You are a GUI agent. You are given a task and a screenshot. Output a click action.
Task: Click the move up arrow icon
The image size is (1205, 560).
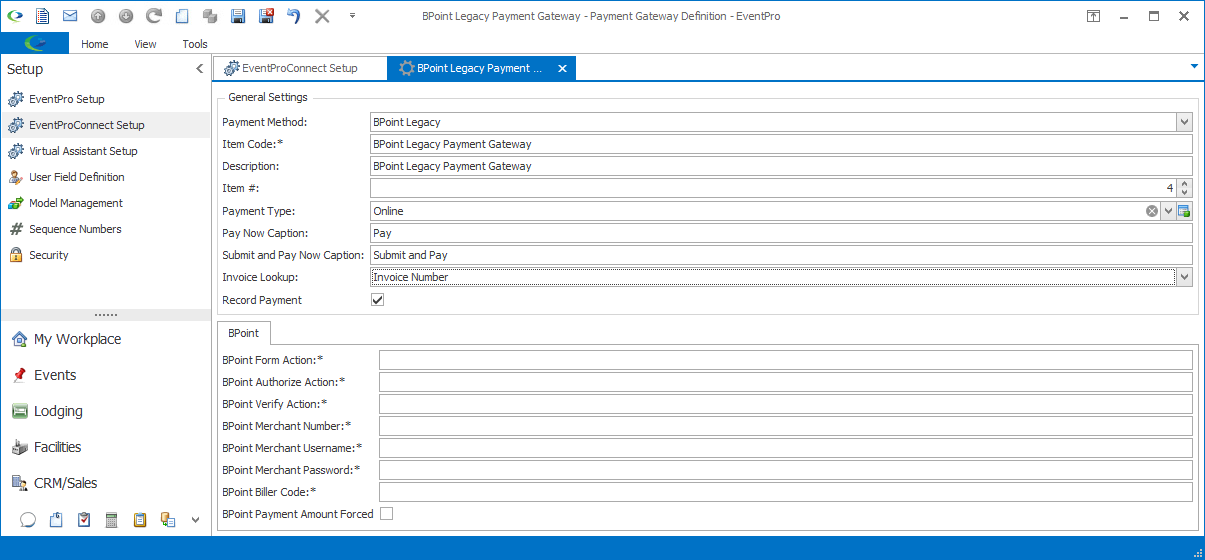pyautogui.click(x=97, y=16)
